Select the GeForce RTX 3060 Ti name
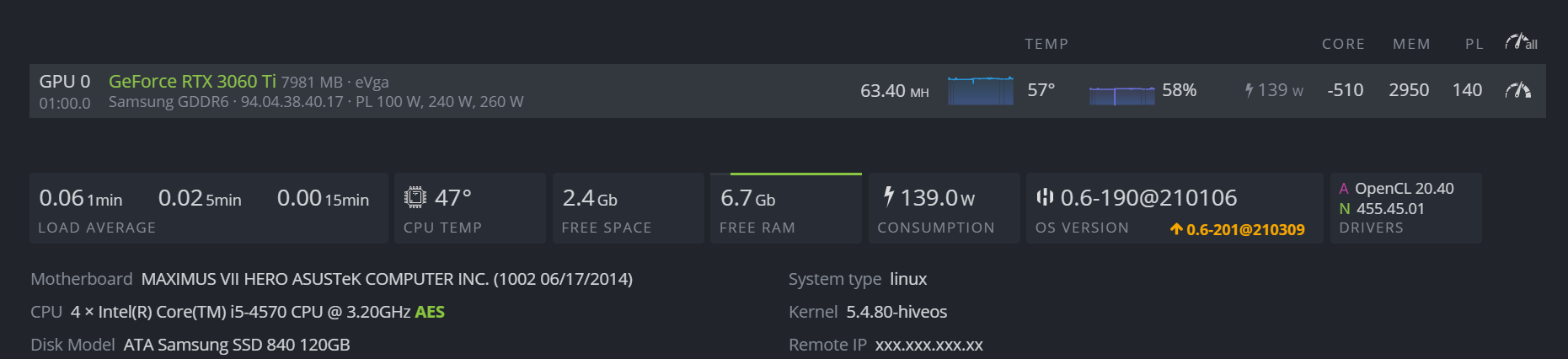This screenshot has height=359, width=1568. [192, 81]
